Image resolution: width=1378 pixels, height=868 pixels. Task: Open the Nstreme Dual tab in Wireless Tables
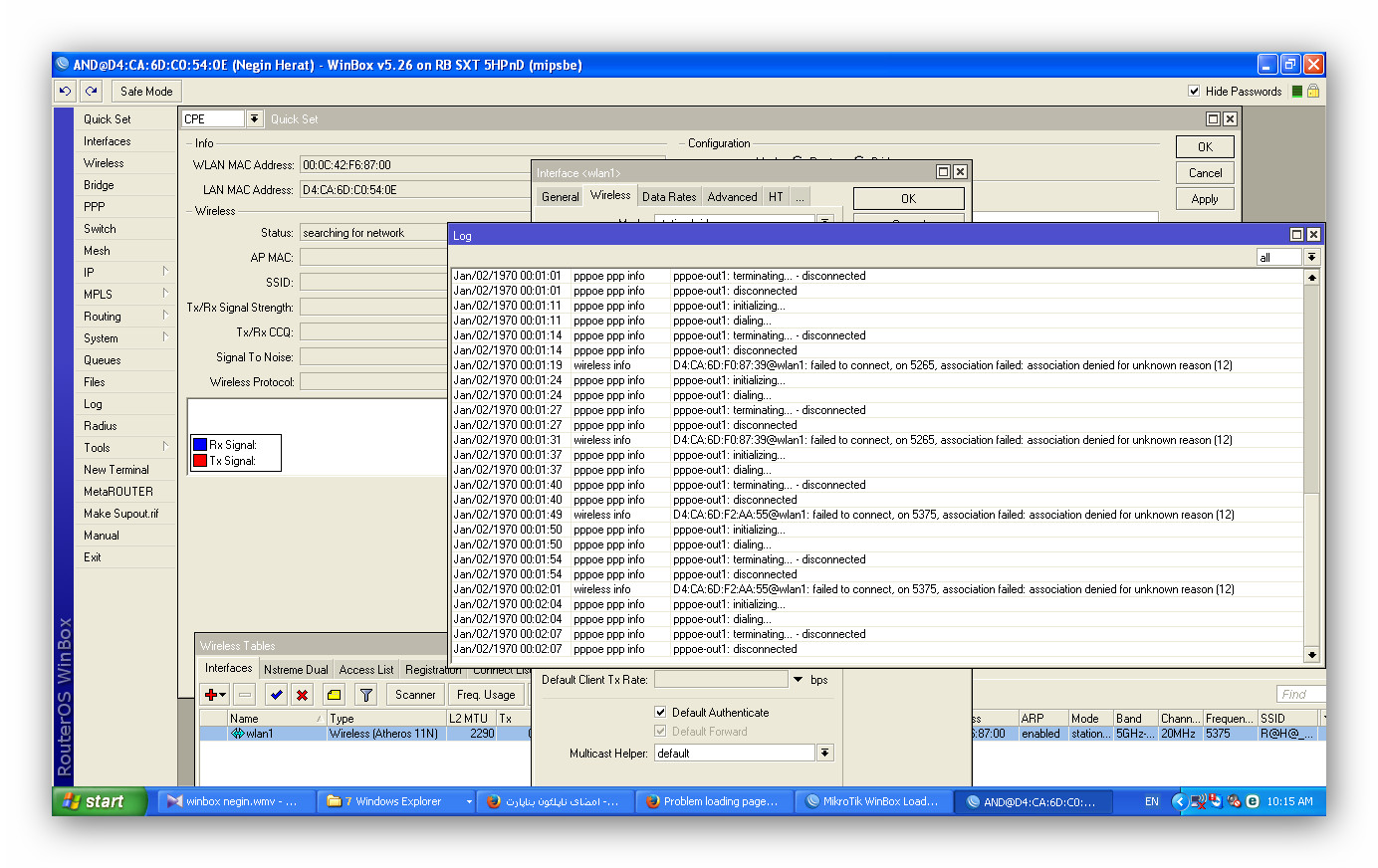pyautogui.click(x=296, y=670)
